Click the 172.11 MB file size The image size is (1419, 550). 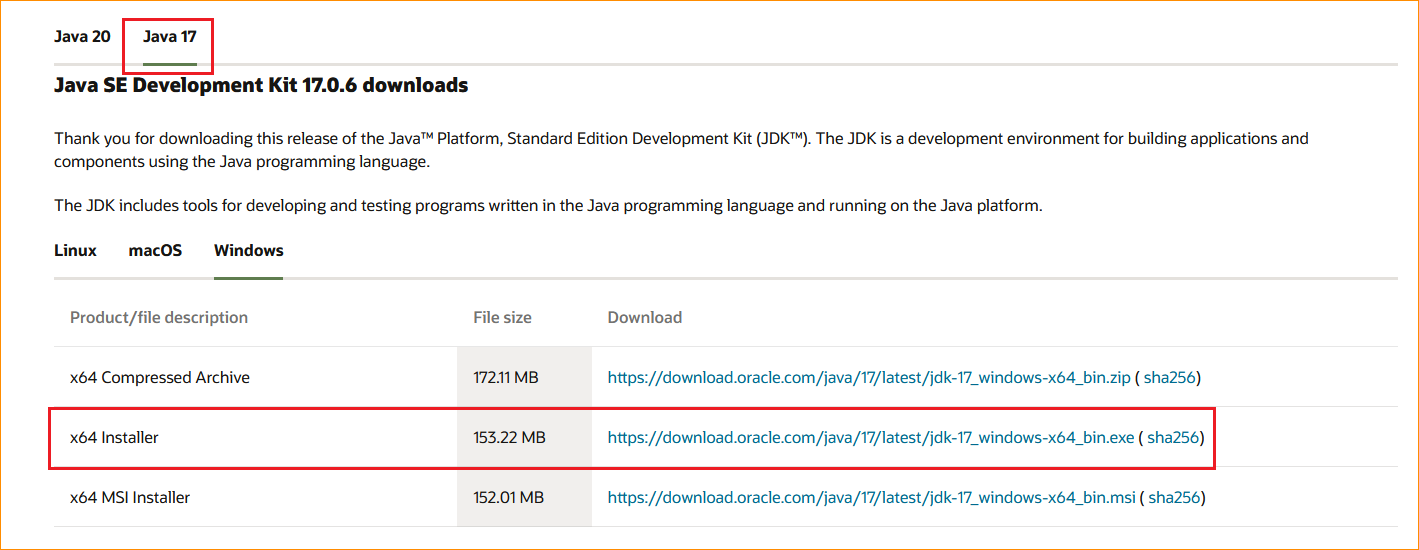(x=506, y=378)
